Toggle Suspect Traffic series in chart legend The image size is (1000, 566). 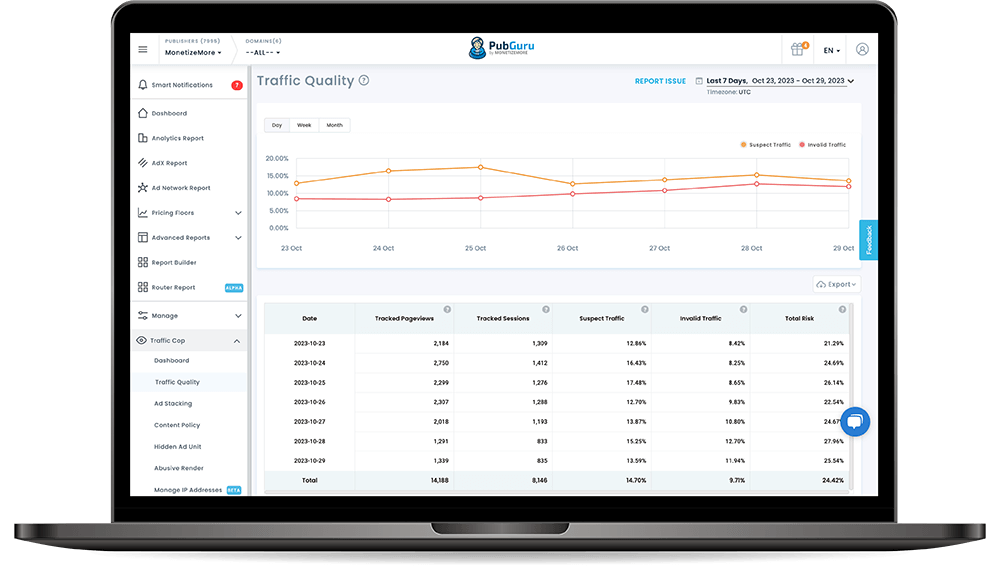[765, 145]
